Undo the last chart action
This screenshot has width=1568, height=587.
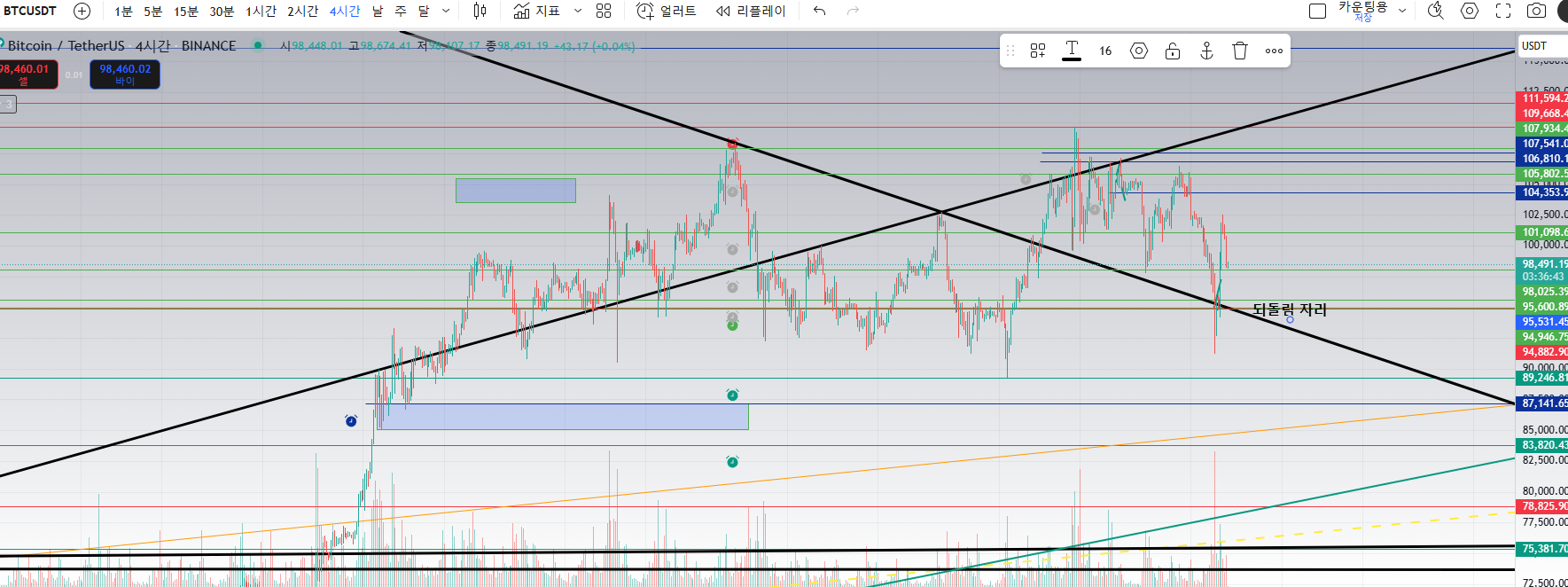820,11
